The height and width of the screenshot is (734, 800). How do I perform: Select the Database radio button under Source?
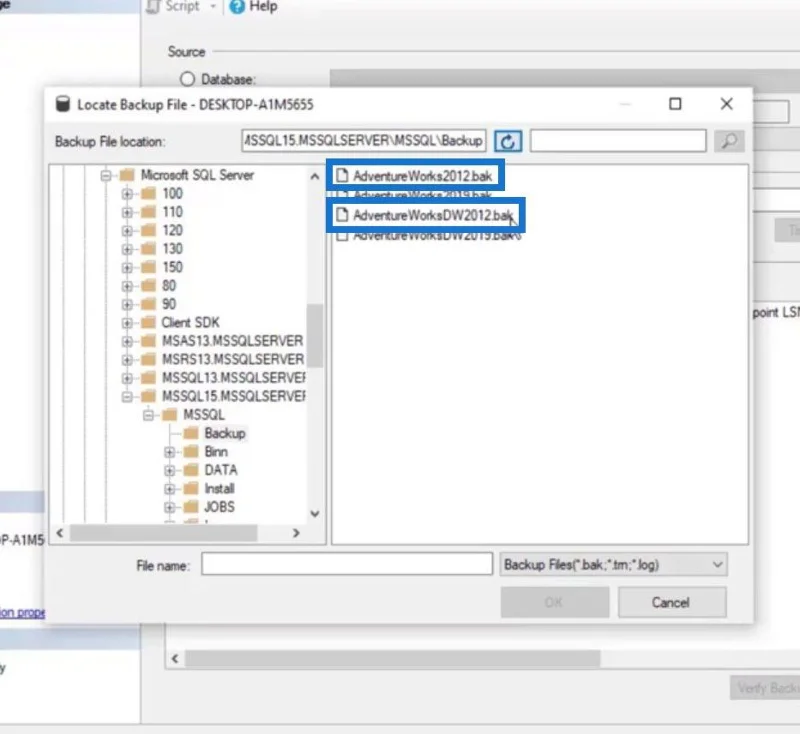tap(187, 79)
